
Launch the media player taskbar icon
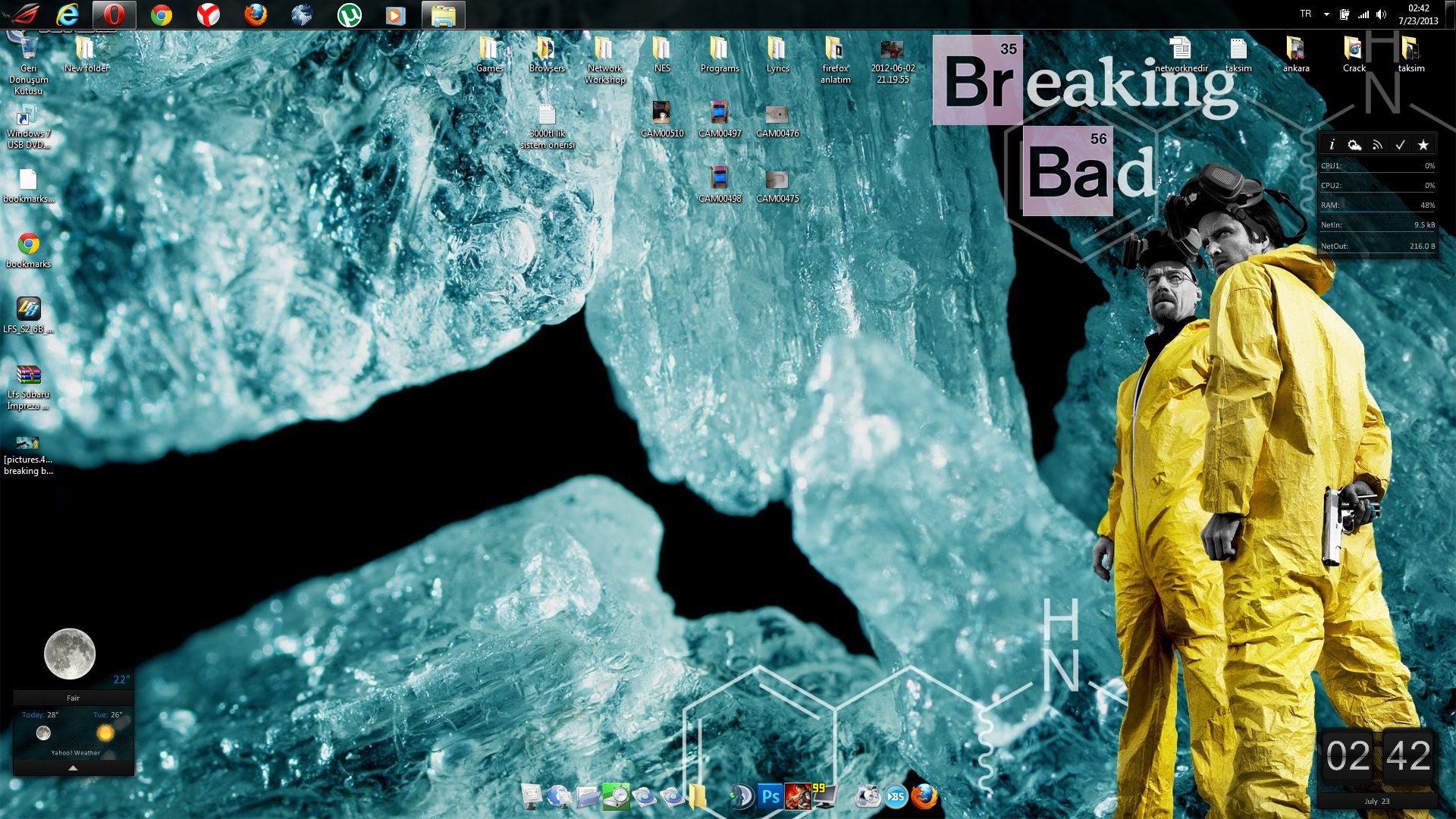point(395,14)
